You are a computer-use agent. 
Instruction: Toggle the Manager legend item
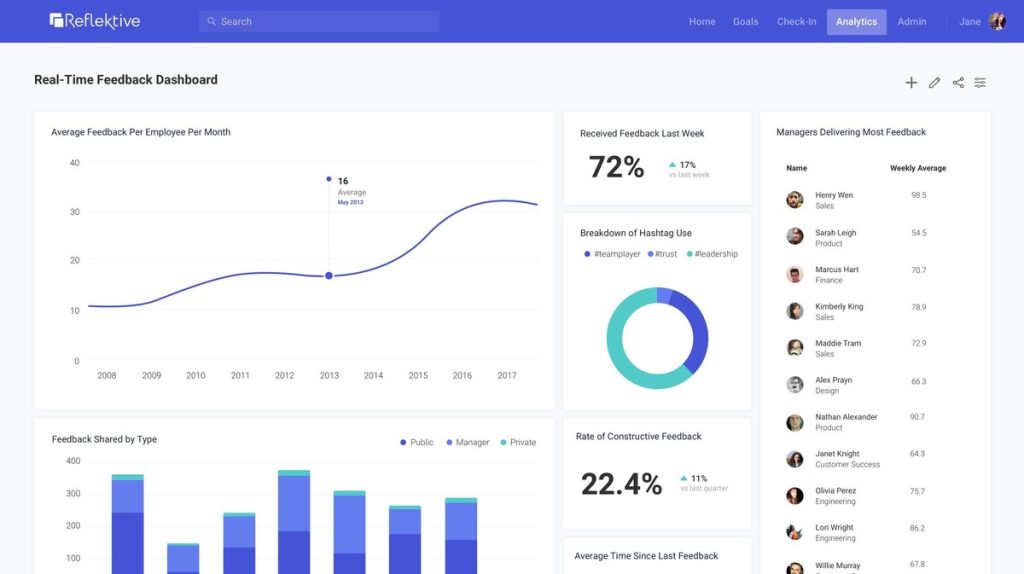pyautogui.click(x=466, y=442)
